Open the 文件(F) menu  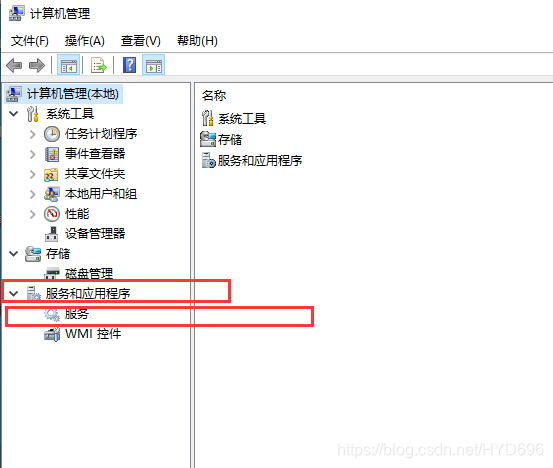pyautogui.click(x=30, y=41)
